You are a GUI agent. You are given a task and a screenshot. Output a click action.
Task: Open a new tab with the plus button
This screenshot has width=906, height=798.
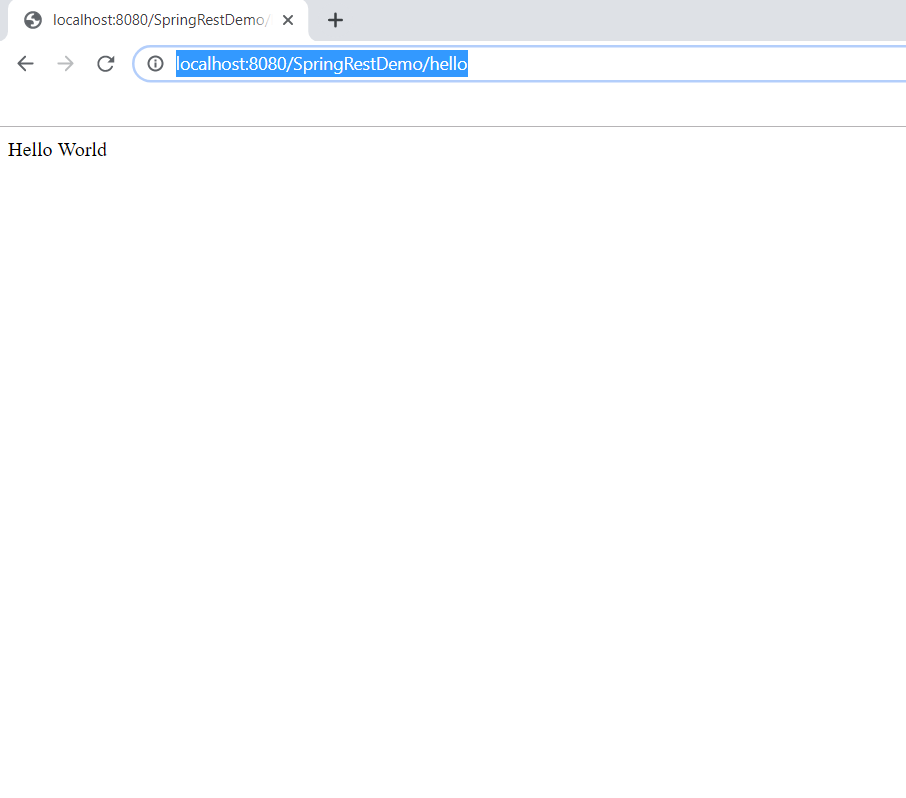tap(336, 20)
